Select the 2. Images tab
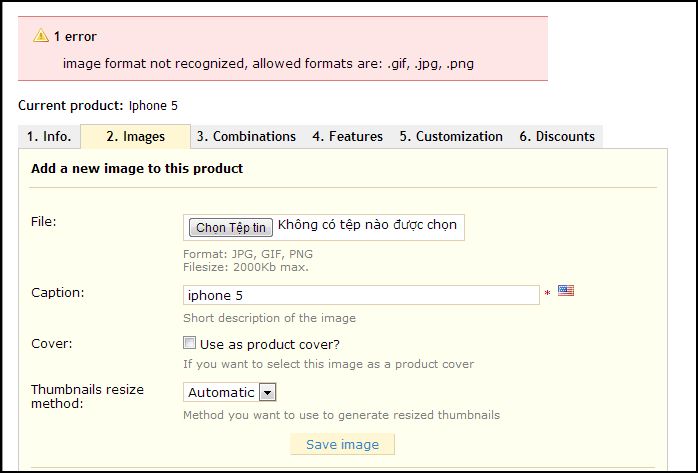The width and height of the screenshot is (698, 473). [x=135, y=136]
